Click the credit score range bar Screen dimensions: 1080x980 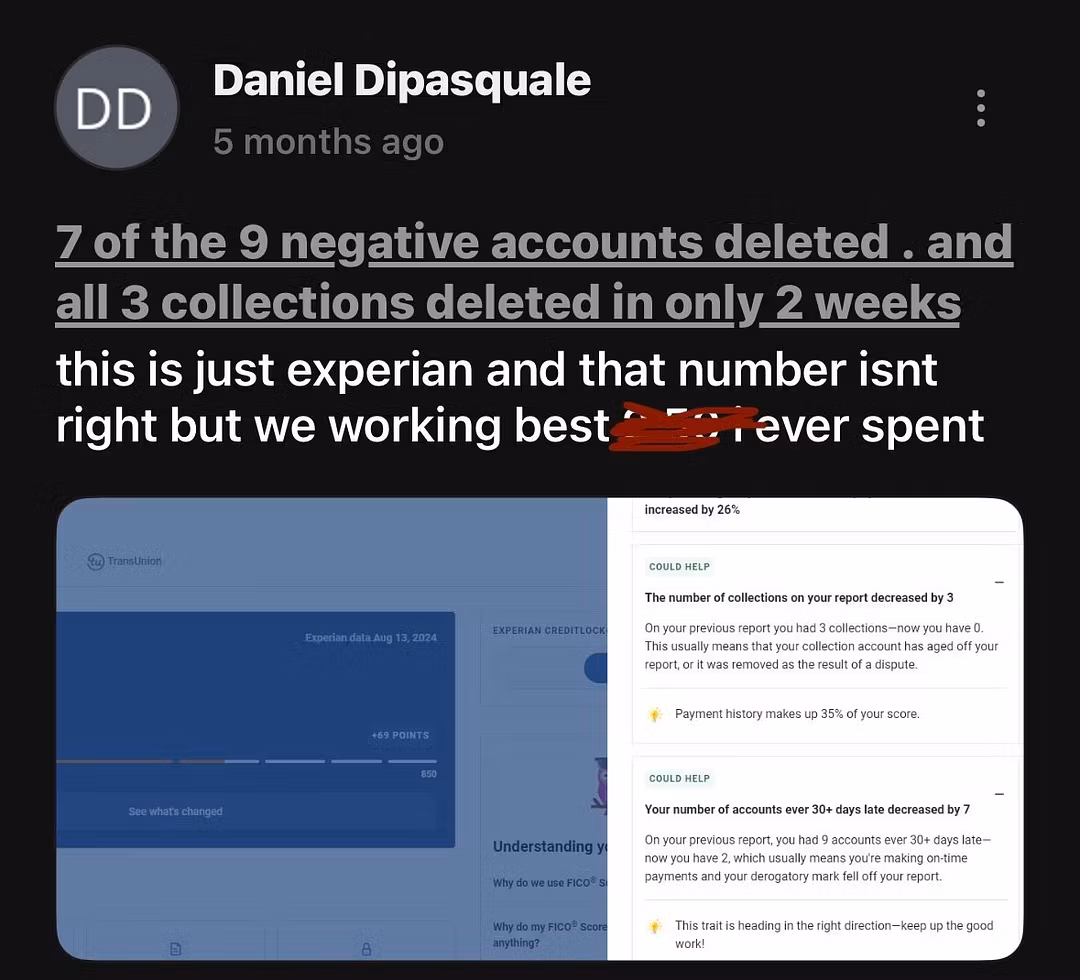(247, 761)
